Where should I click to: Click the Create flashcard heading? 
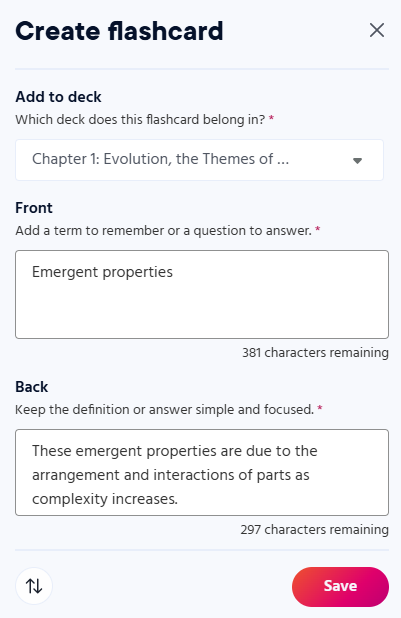pyautogui.click(x=119, y=31)
